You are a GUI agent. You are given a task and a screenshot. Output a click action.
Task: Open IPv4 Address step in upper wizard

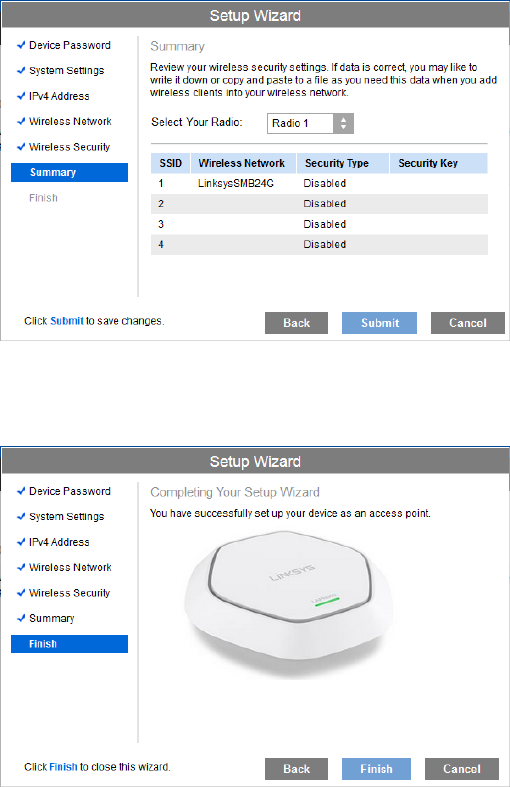[x=59, y=96]
